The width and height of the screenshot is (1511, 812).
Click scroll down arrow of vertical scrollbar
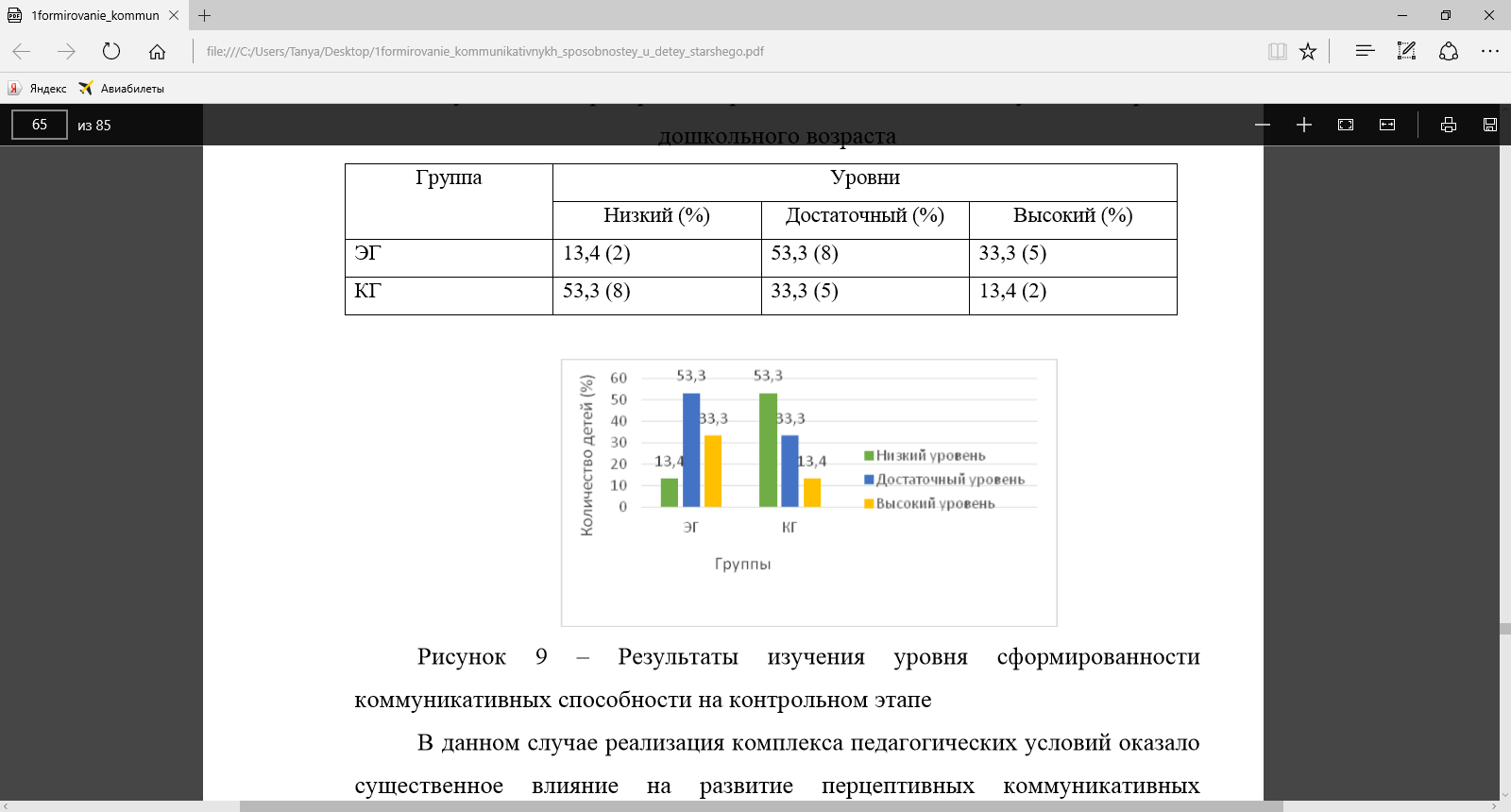[1504, 795]
